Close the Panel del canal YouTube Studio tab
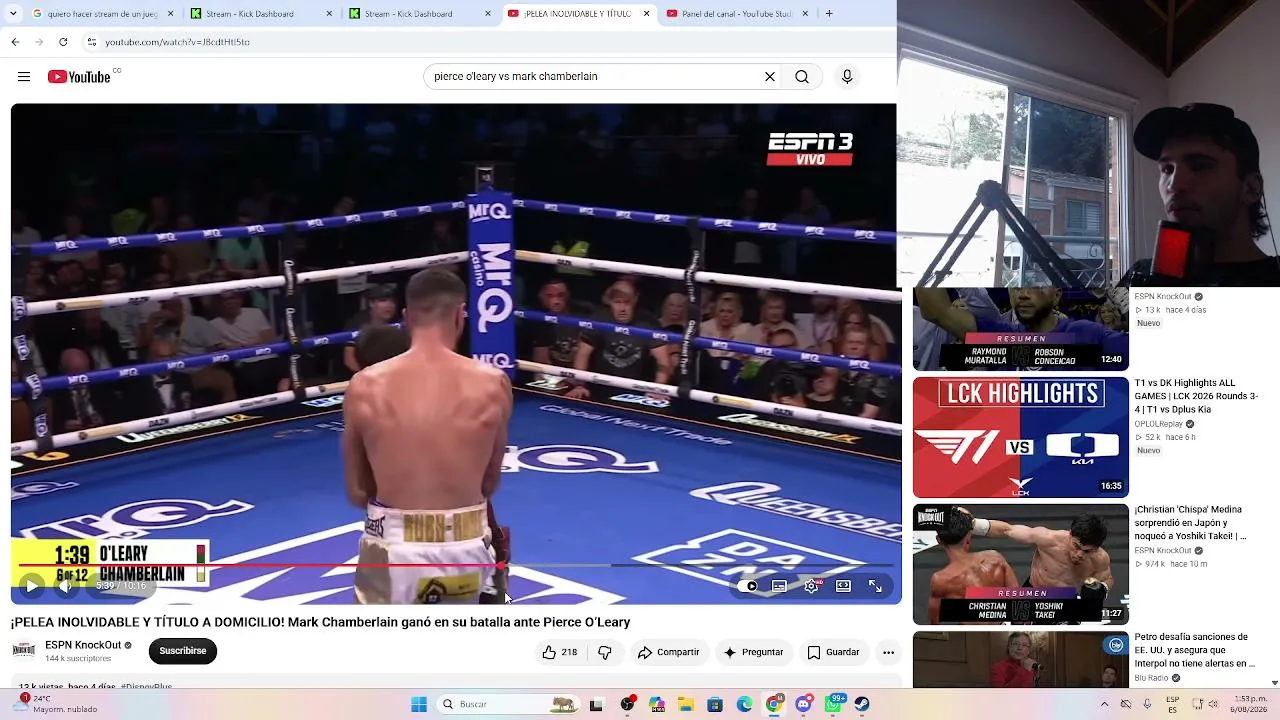This screenshot has height=720, width=1280. point(805,14)
